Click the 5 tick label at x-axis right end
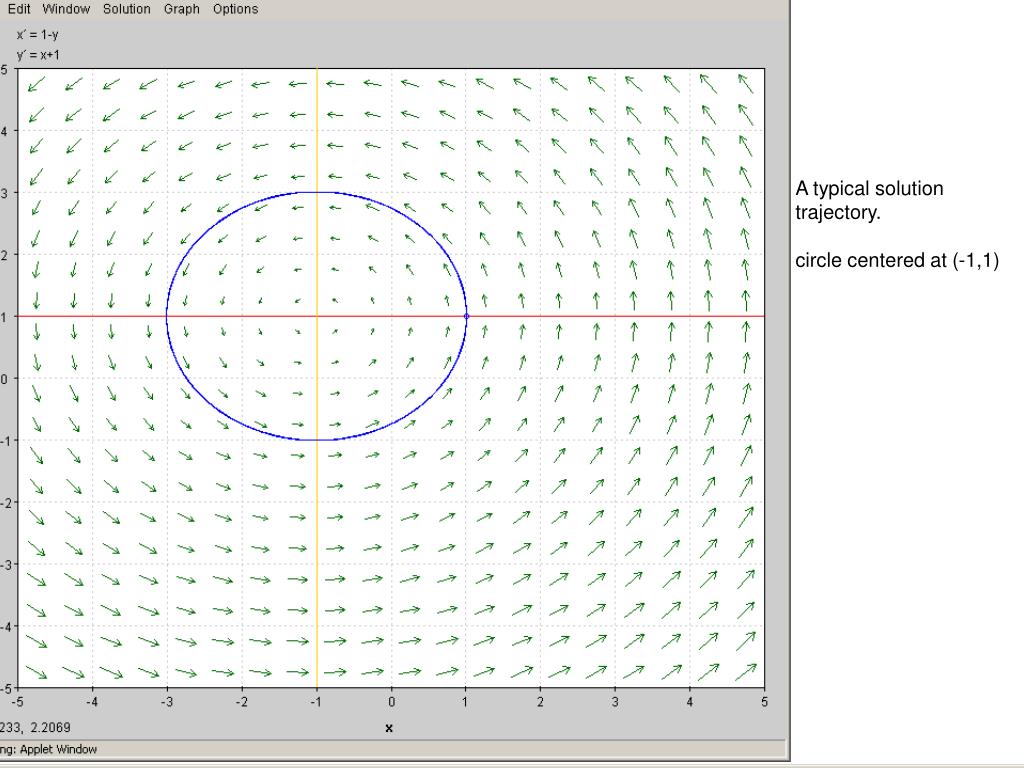Viewport: 1024px width, 768px height. (764, 703)
